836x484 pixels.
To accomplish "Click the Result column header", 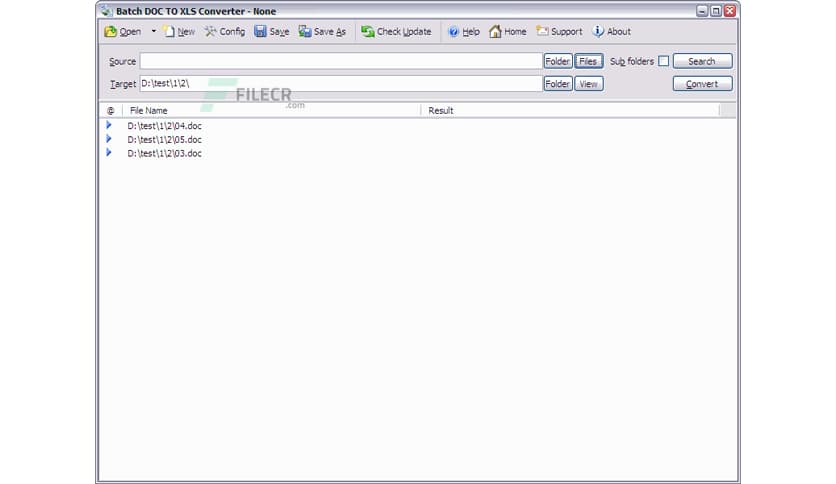I will coord(570,110).
